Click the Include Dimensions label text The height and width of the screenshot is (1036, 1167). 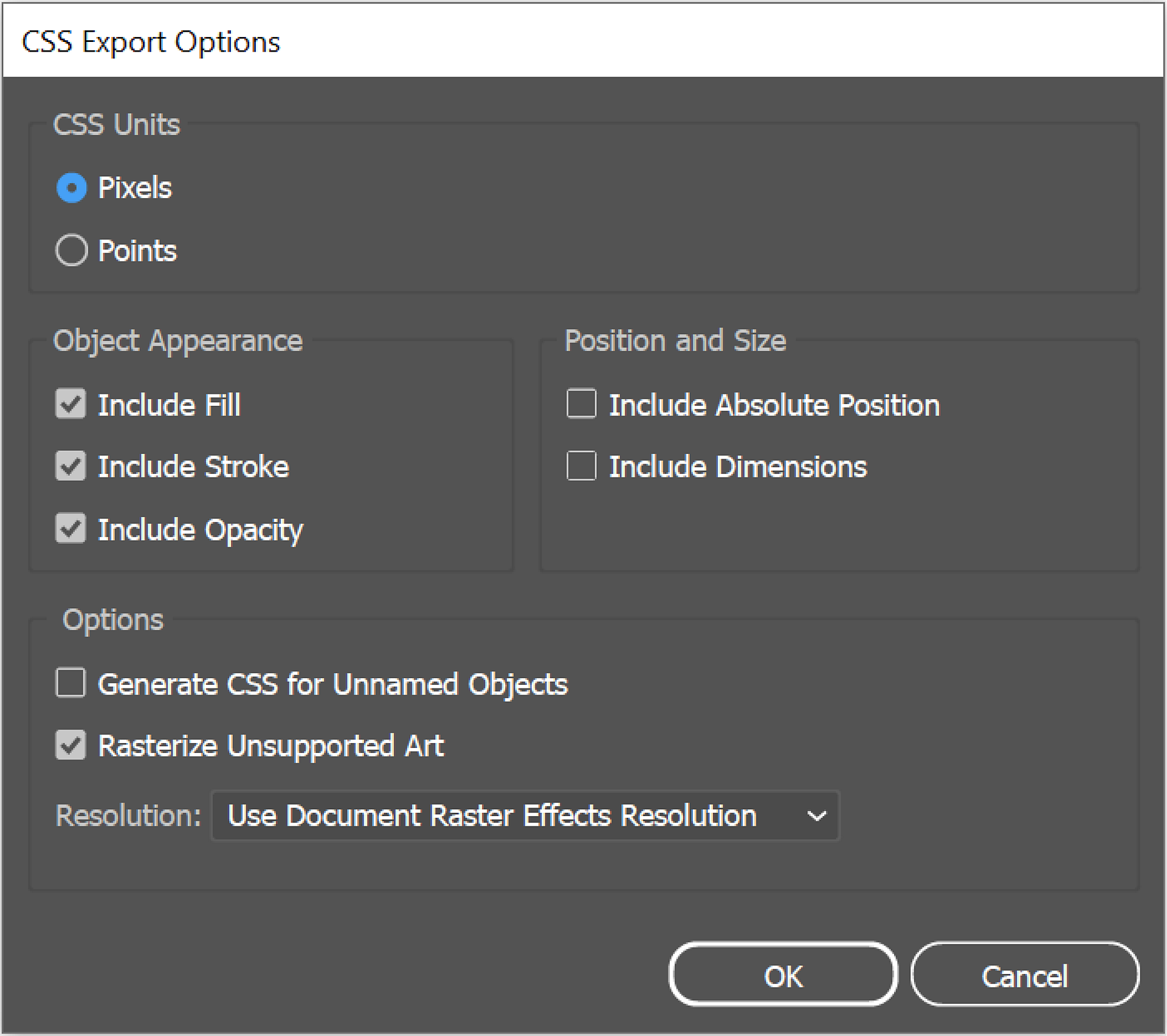click(x=738, y=467)
